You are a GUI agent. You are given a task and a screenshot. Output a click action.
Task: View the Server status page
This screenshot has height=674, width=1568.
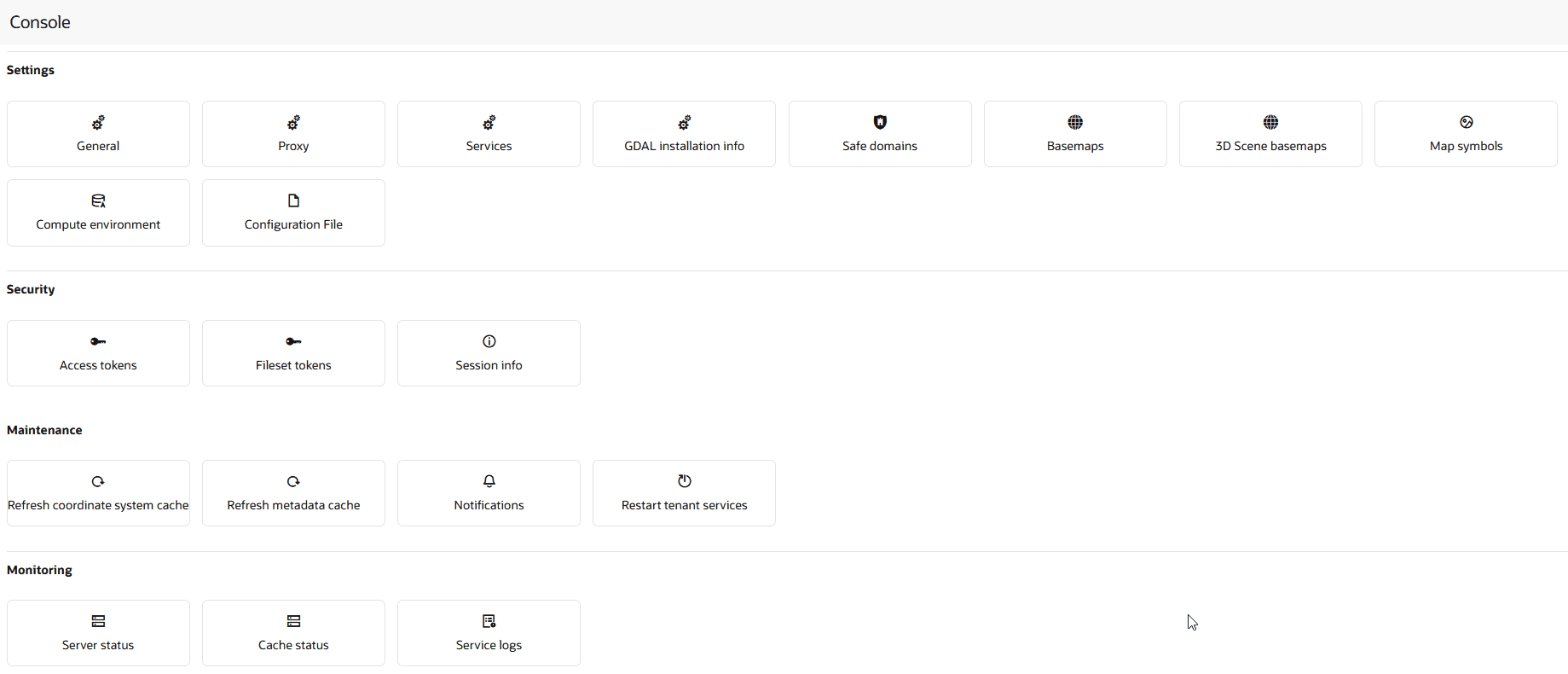coord(98,633)
